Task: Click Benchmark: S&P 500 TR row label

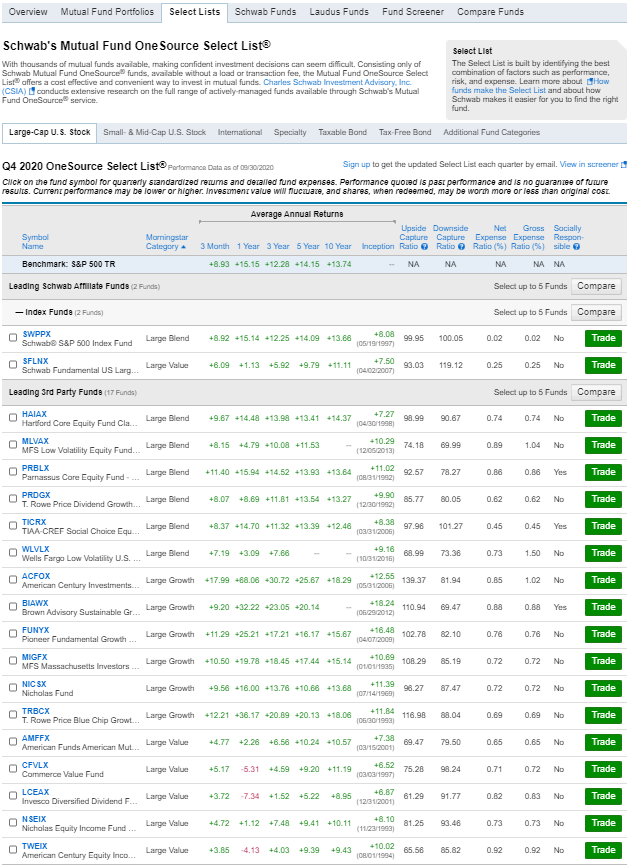Action: pos(68,264)
